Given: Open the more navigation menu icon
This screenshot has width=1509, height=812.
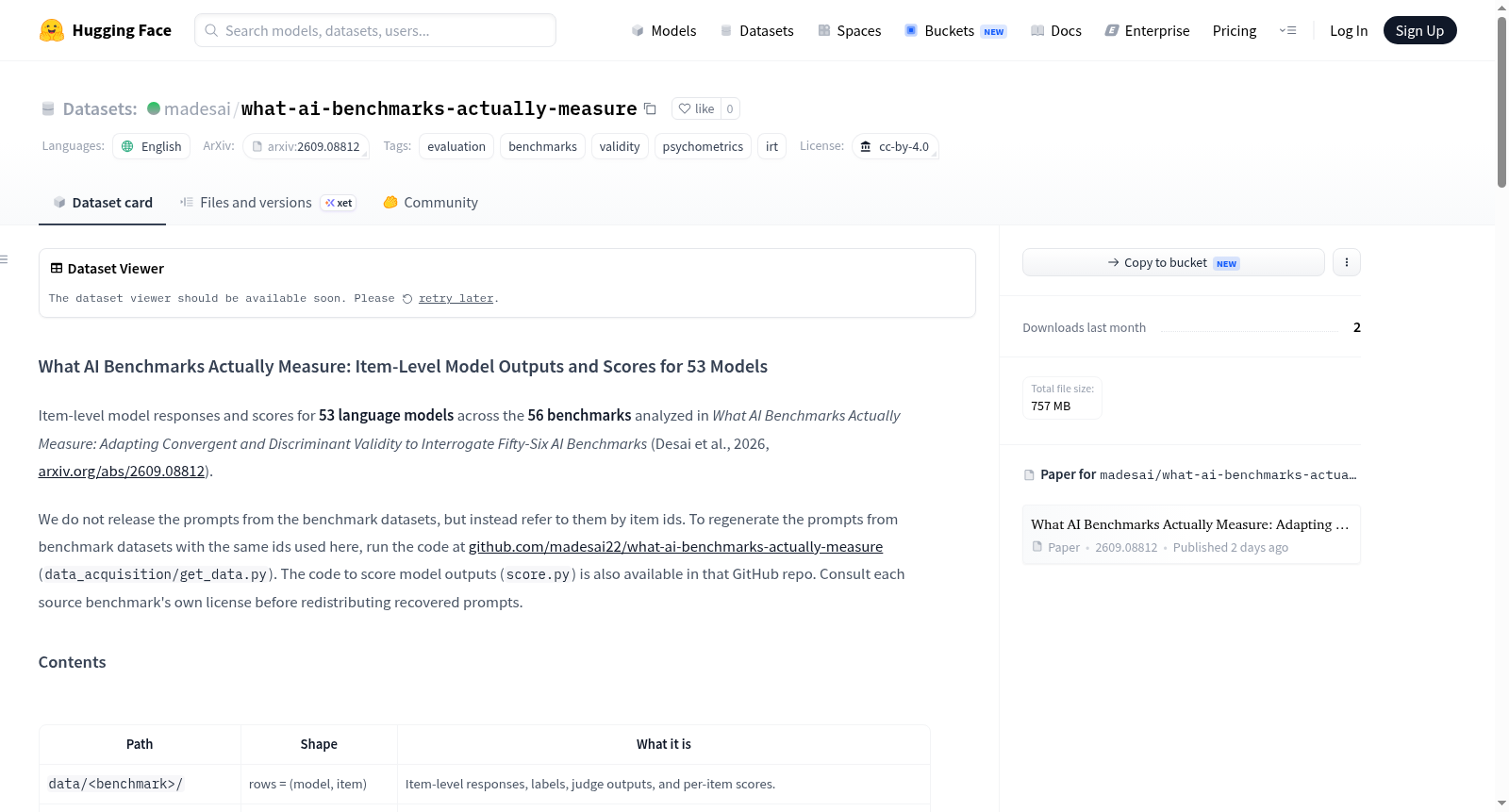Looking at the screenshot, I should click(1287, 30).
